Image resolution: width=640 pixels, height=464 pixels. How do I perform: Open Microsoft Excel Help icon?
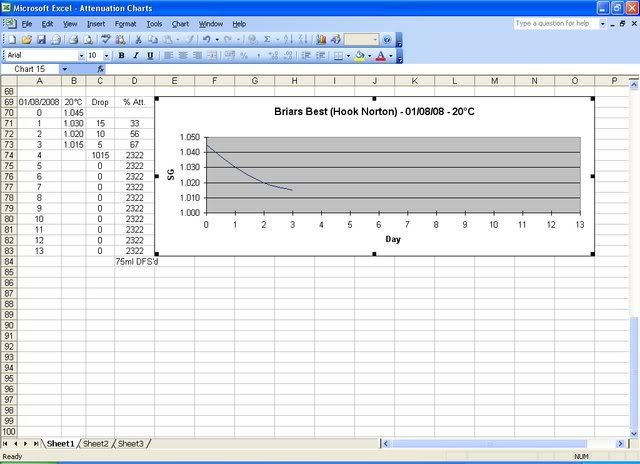(387, 40)
